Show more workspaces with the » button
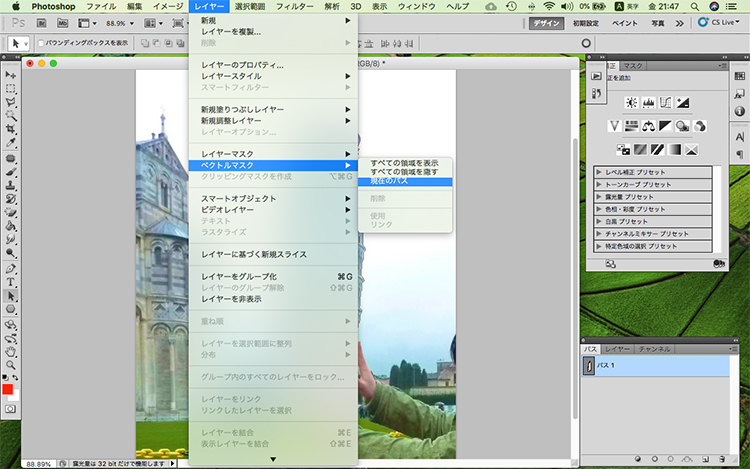 pos(679,23)
